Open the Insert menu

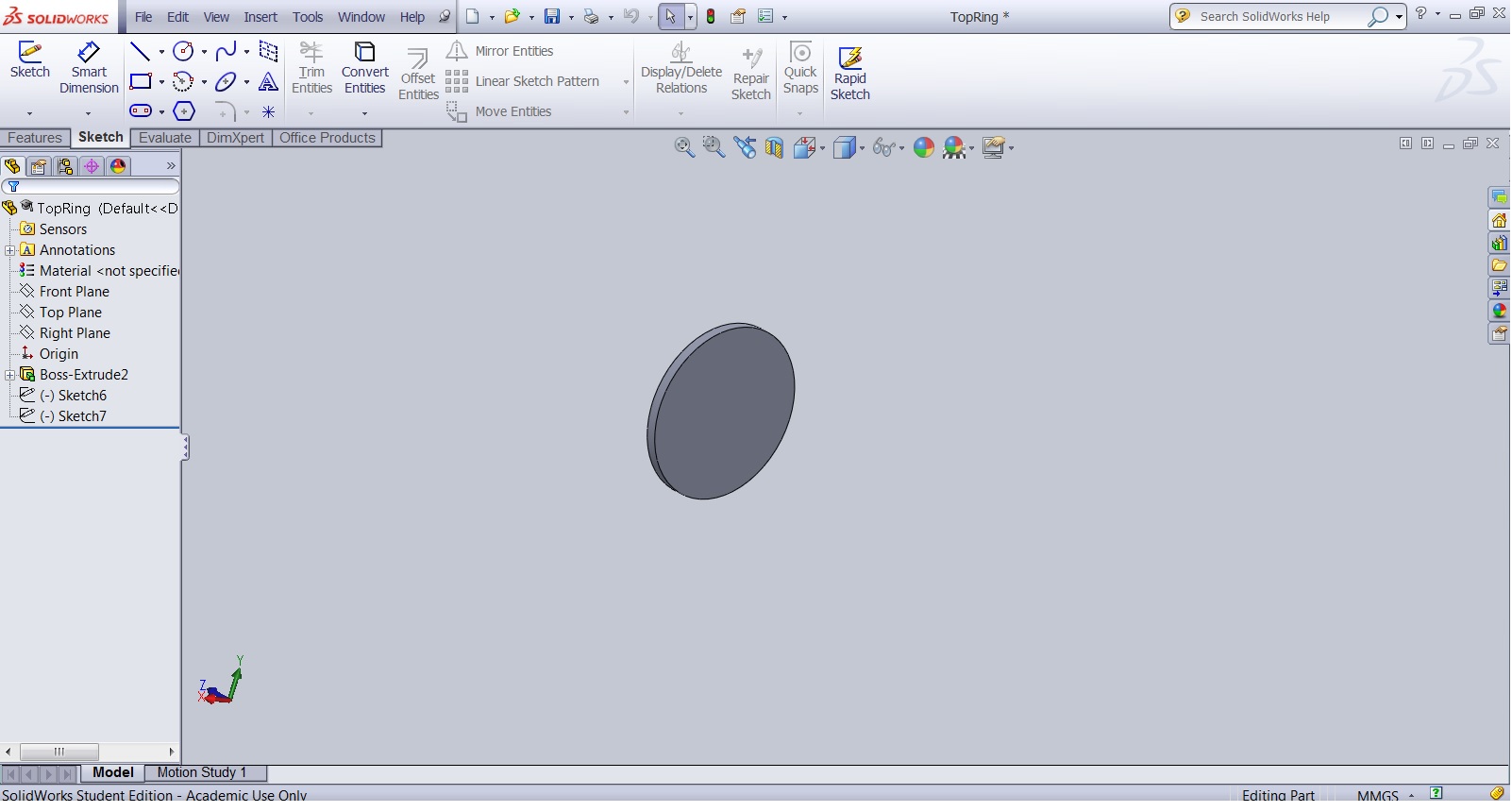tap(260, 17)
